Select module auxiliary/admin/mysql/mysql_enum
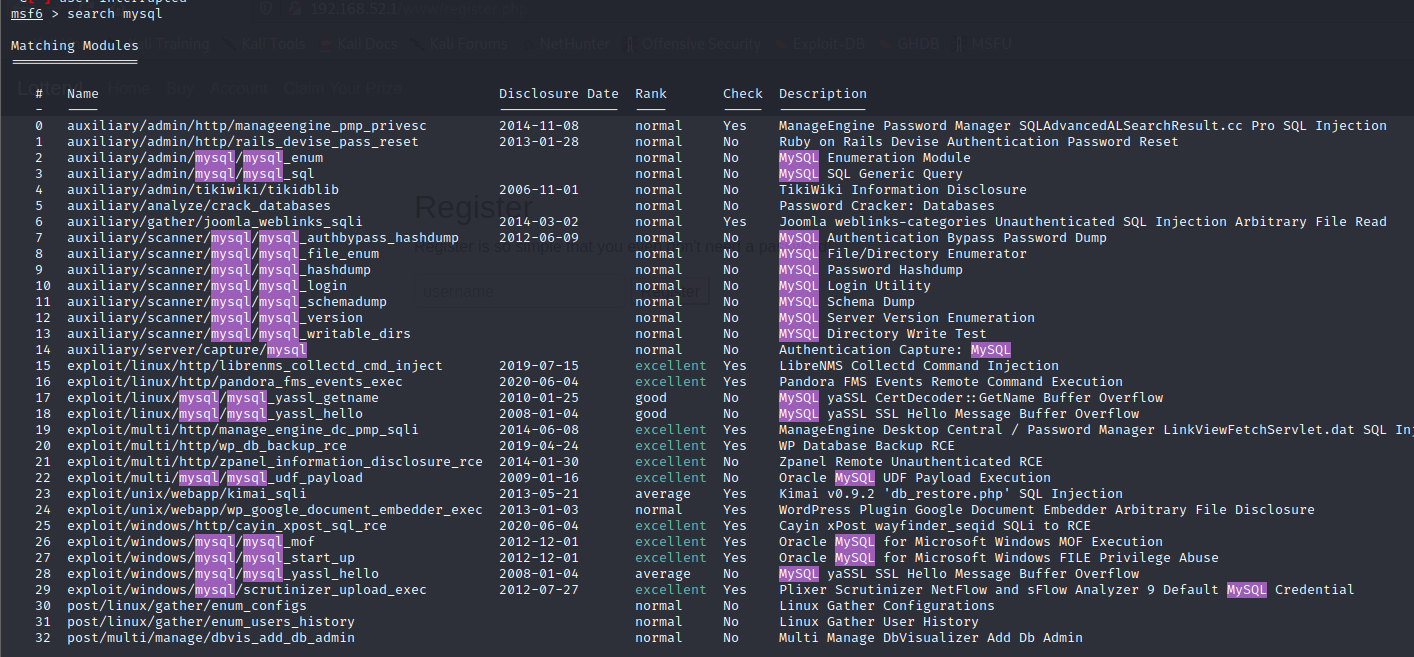Viewport: 1414px width, 657px height. (195, 158)
